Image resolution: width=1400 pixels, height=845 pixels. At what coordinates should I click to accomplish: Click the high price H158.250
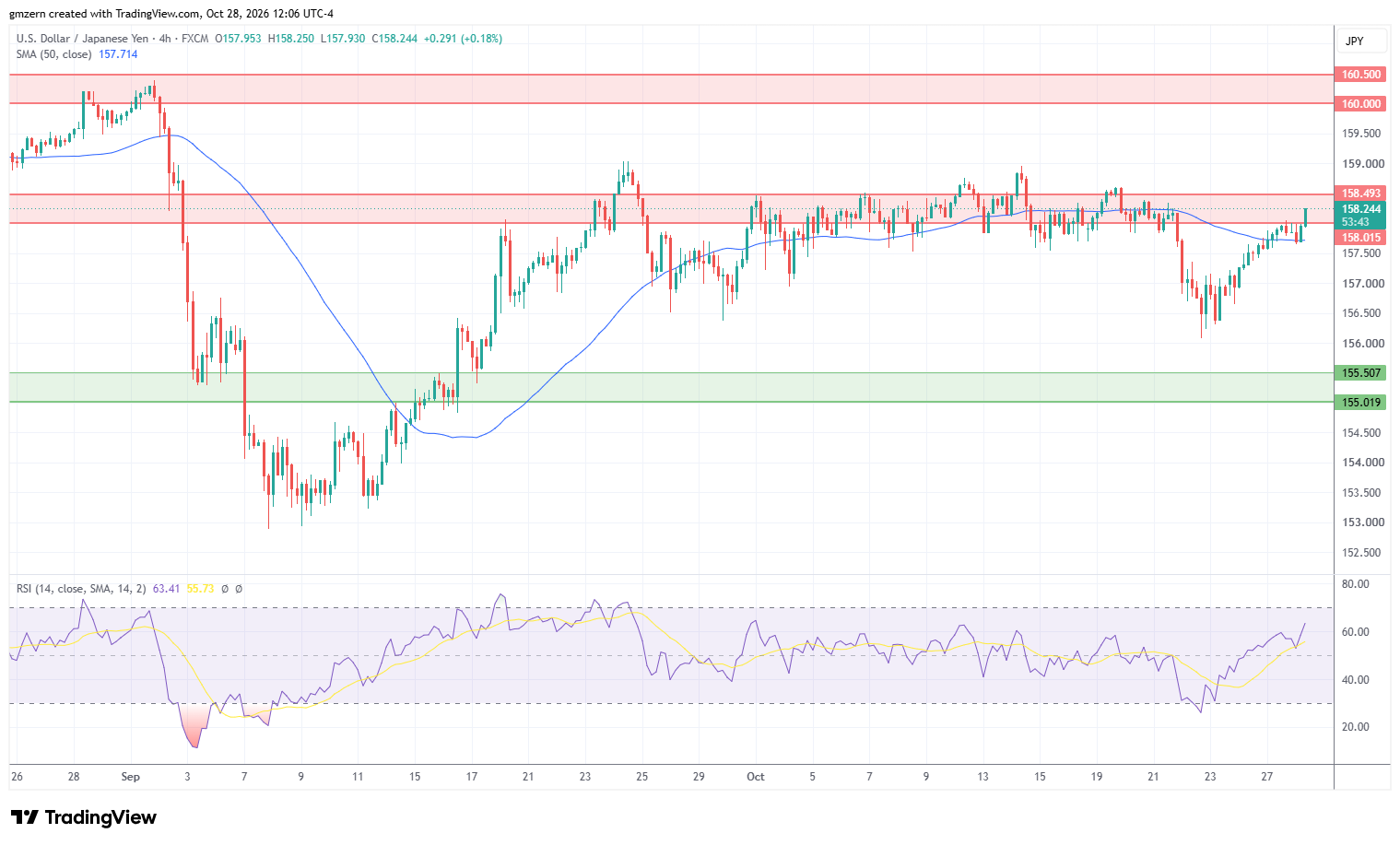point(291,39)
